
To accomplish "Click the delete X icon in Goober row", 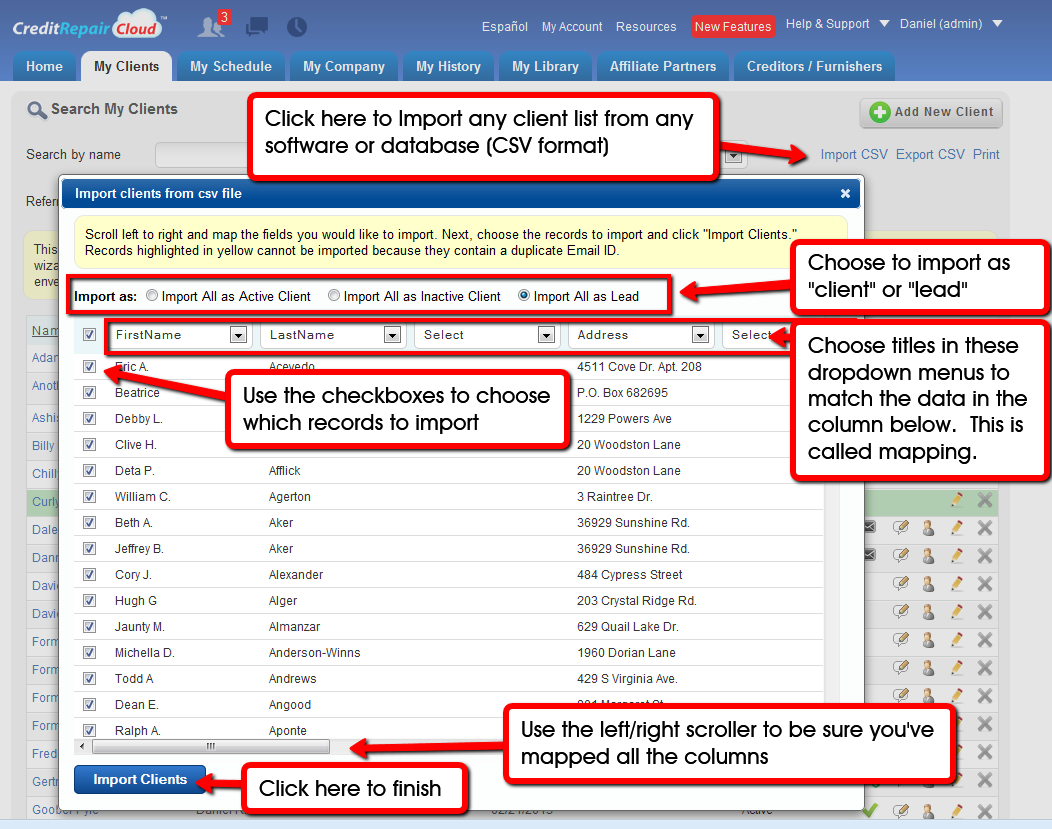I will 985,811.
